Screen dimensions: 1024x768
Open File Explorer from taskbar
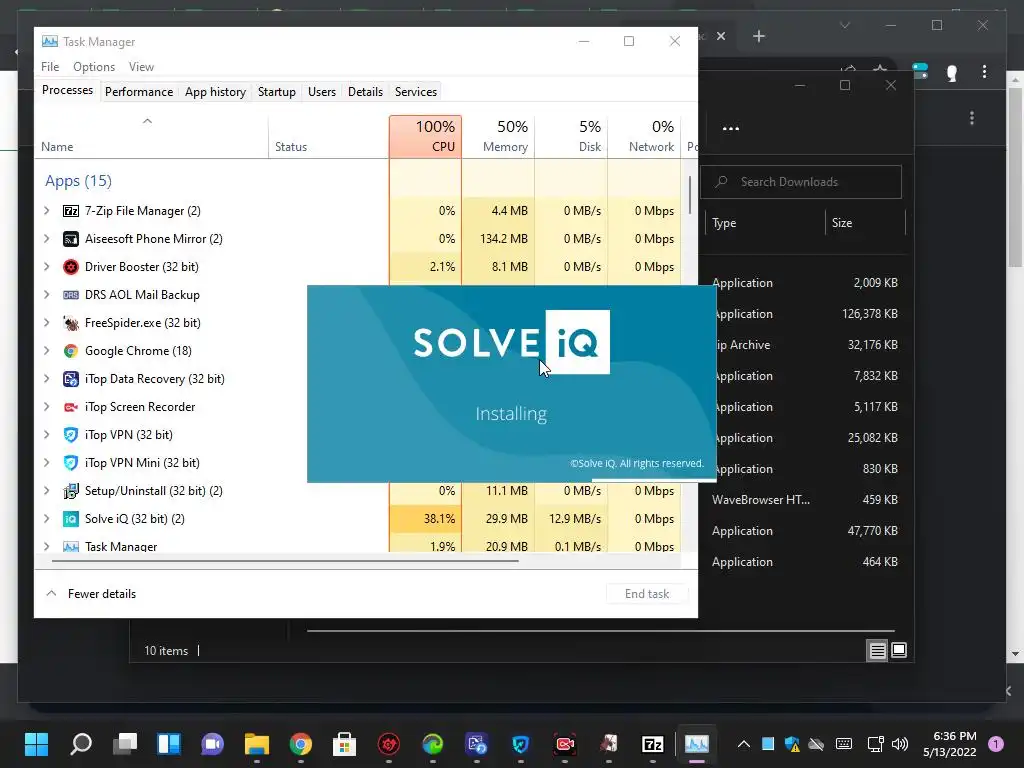point(257,744)
